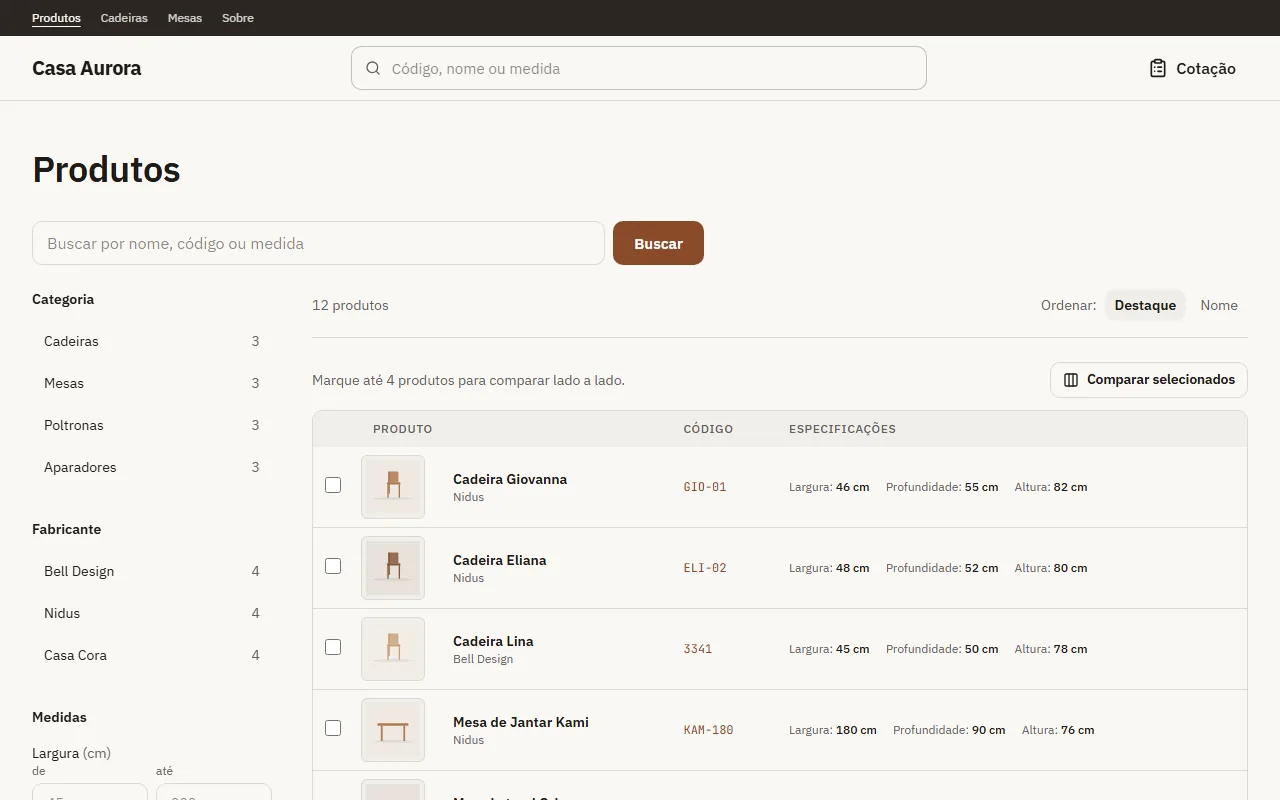The width and height of the screenshot is (1280, 800).
Task: Sort products by Nome
Action: point(1219,305)
